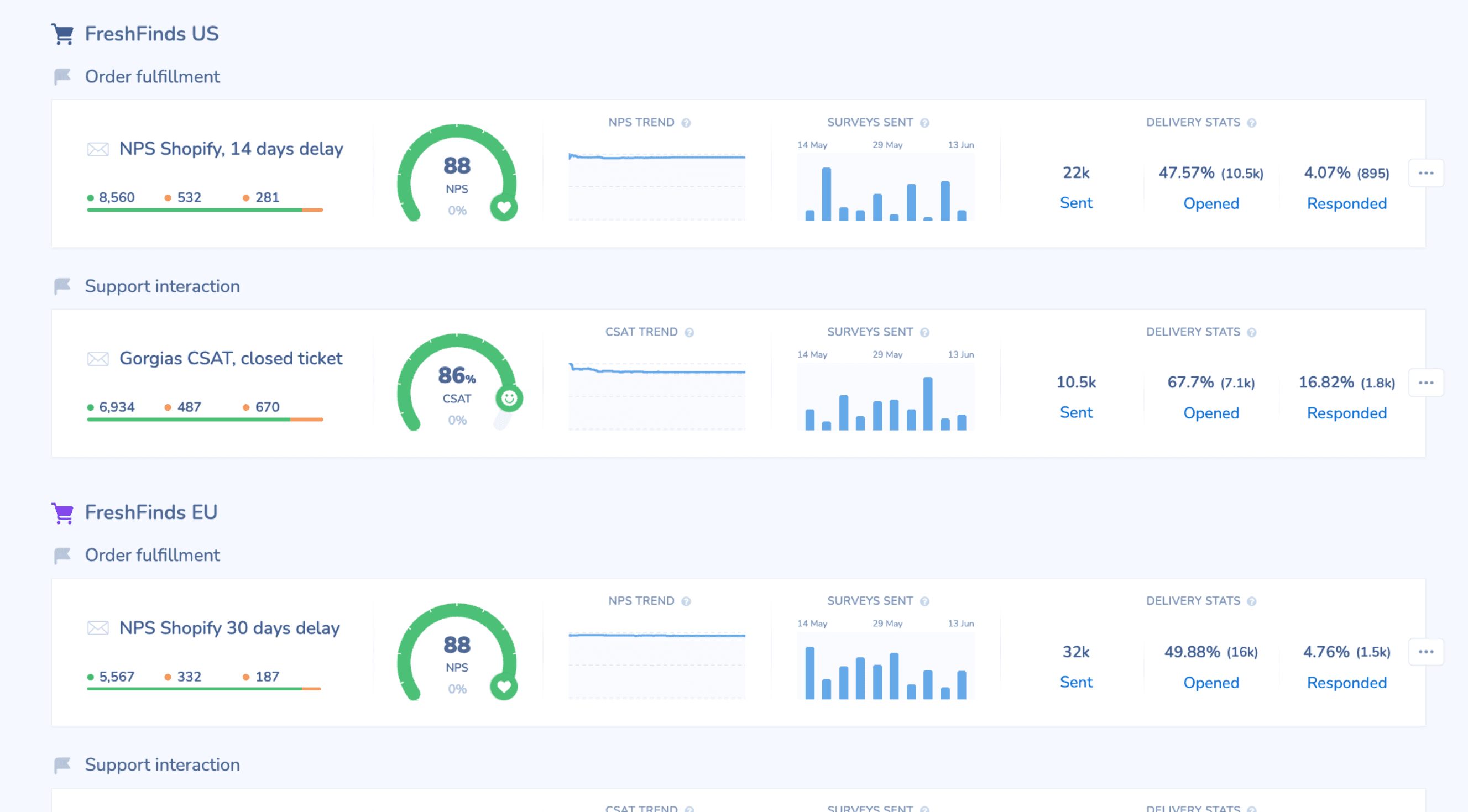Click the response distribution bar under 6,934
This screenshot has width=1468, height=812.
tap(205, 420)
